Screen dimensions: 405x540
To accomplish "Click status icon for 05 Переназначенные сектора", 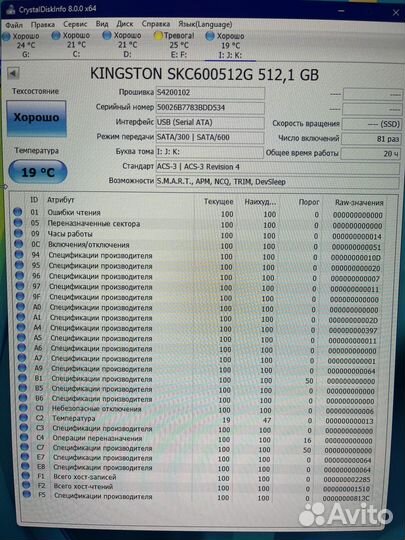I will pos(18,223).
